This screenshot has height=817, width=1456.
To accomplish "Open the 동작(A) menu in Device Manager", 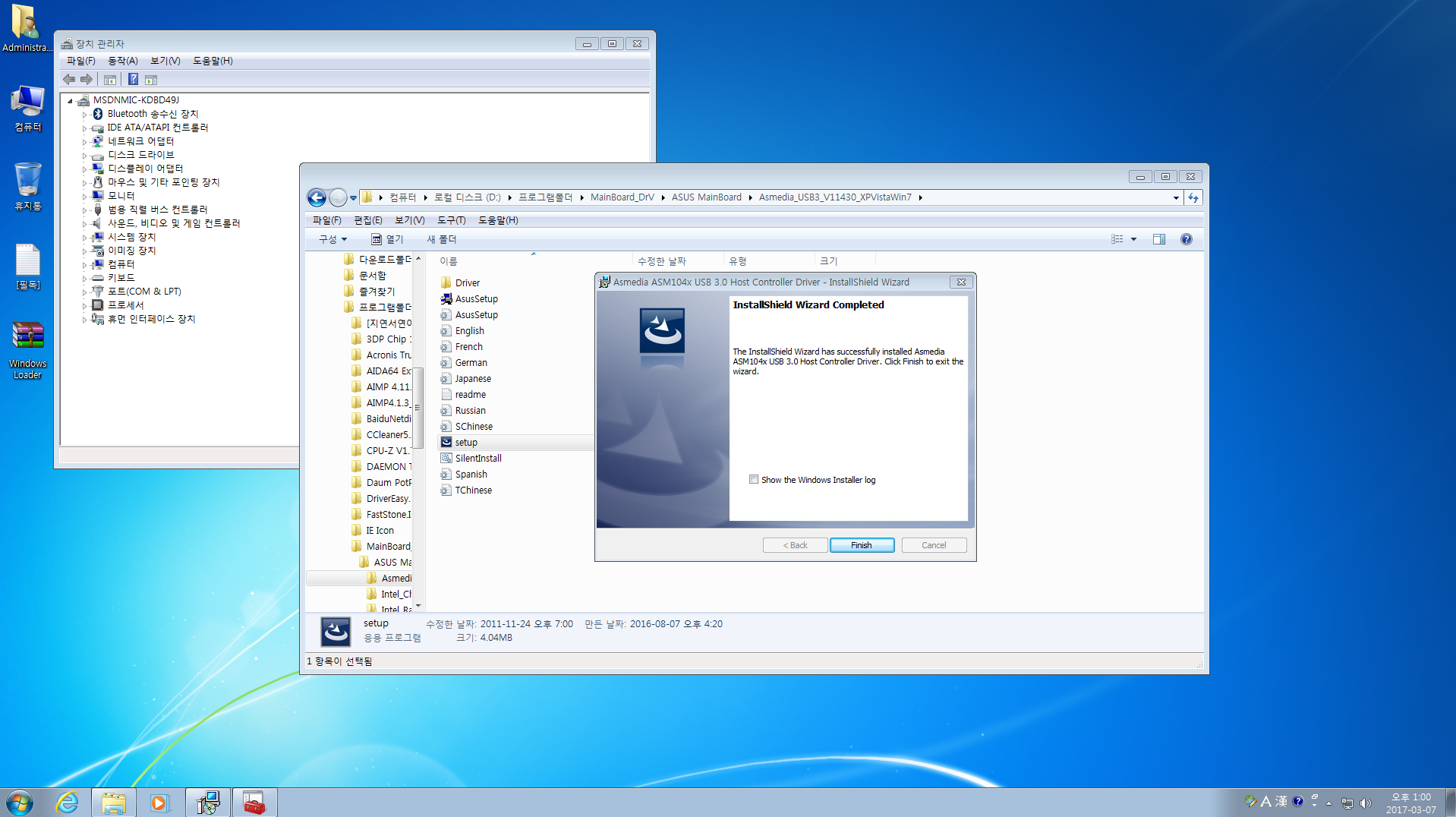I will (122, 61).
